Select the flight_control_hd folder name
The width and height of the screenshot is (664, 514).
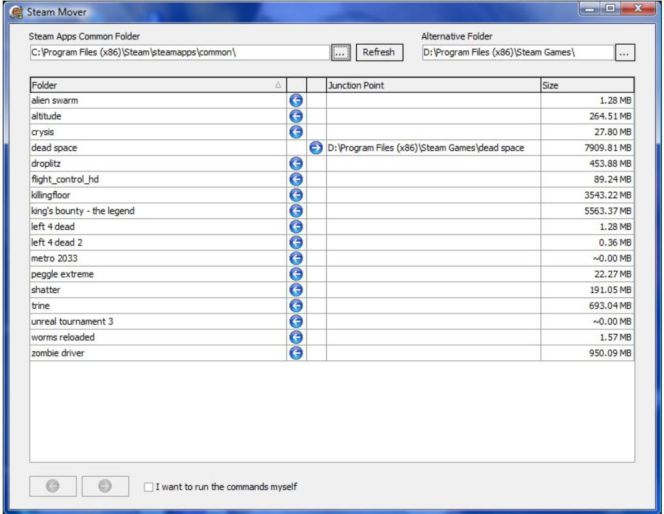(x=65, y=179)
